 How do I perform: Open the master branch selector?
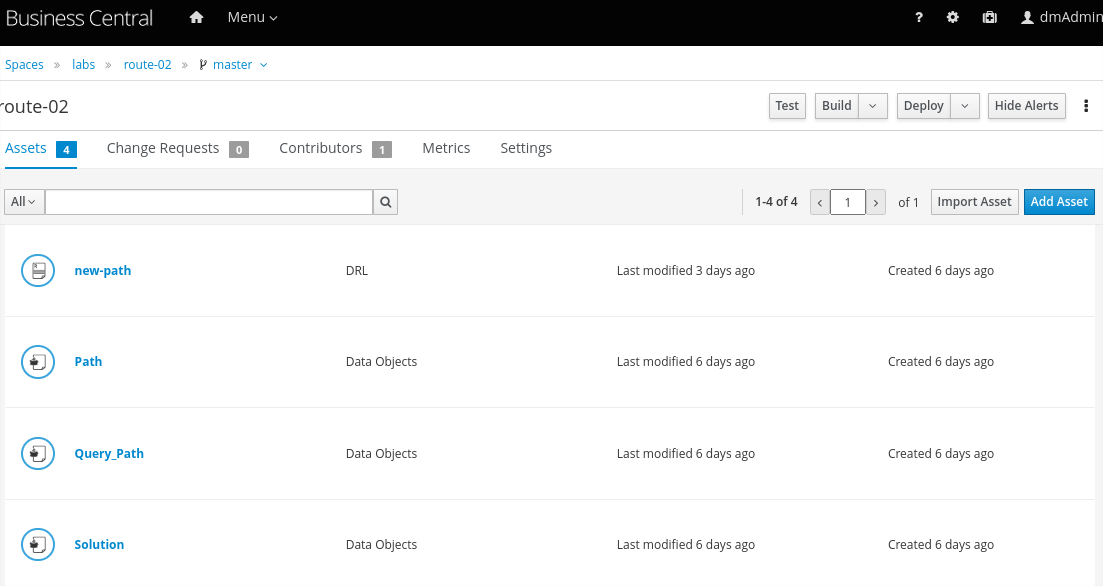coord(234,65)
